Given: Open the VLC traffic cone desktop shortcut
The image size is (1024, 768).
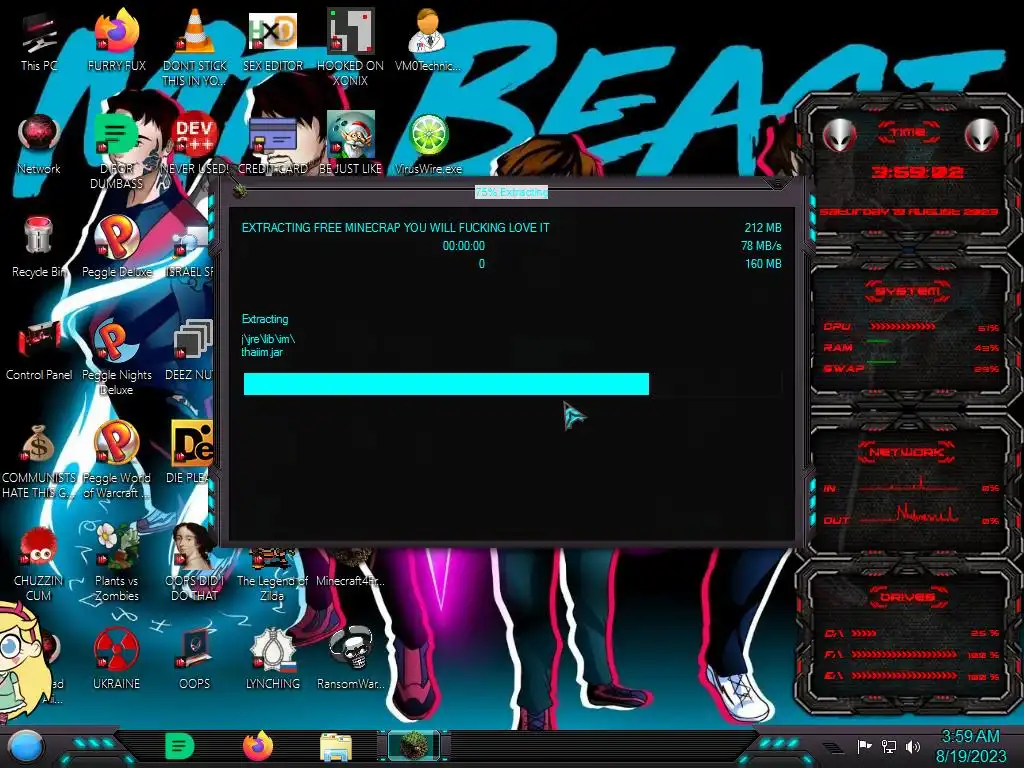Looking at the screenshot, I should click(194, 46).
